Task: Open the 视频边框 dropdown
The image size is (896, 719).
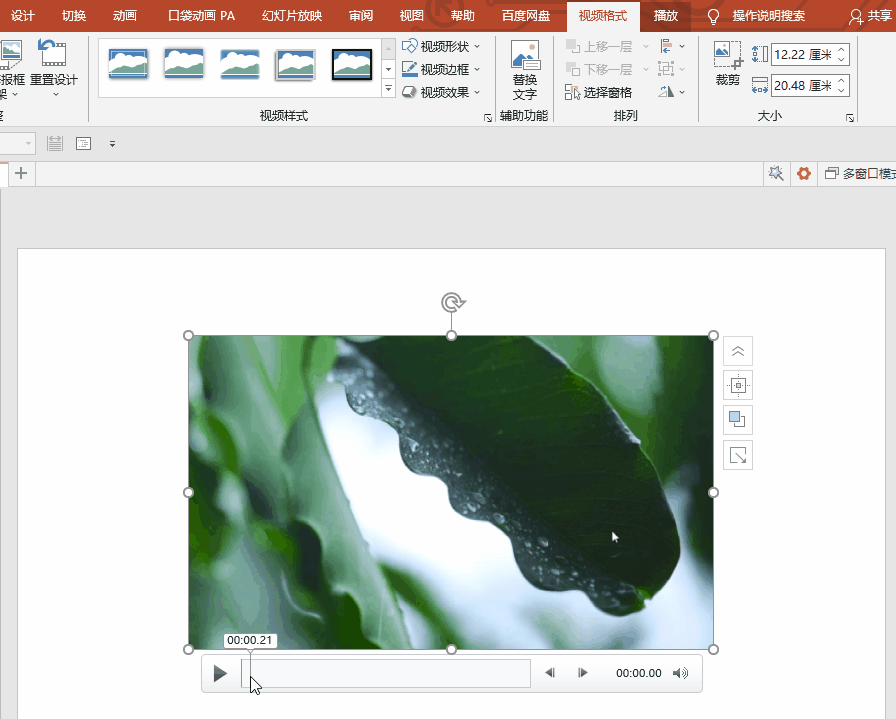Action: click(x=441, y=69)
